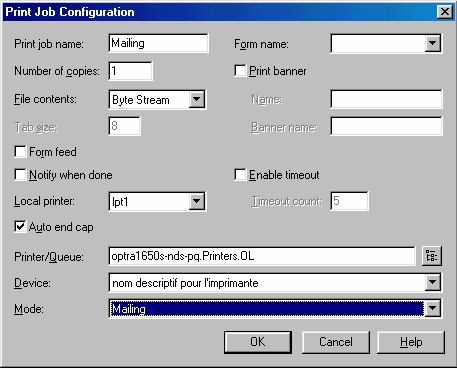Click the Printer/Queue label text
The image size is (457, 369).
(49, 257)
